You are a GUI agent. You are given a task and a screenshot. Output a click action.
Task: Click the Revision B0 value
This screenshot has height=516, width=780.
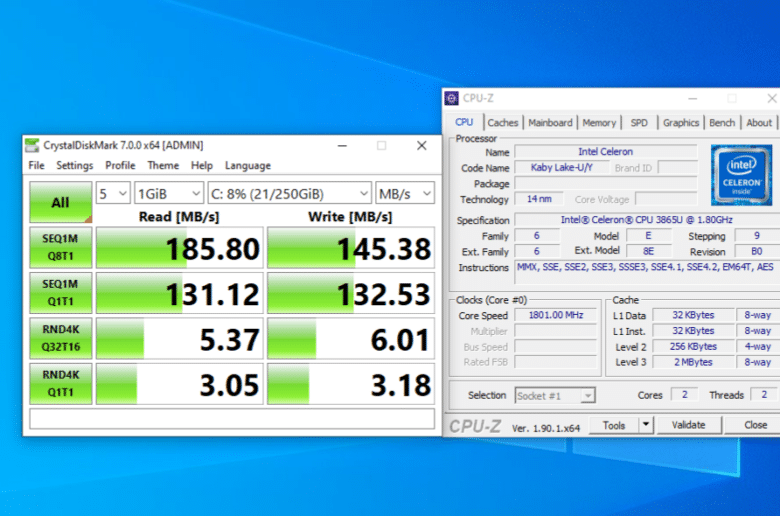pos(757,251)
